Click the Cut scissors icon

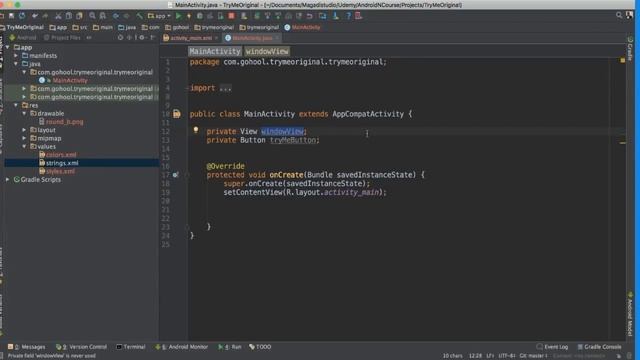tap(58, 16)
